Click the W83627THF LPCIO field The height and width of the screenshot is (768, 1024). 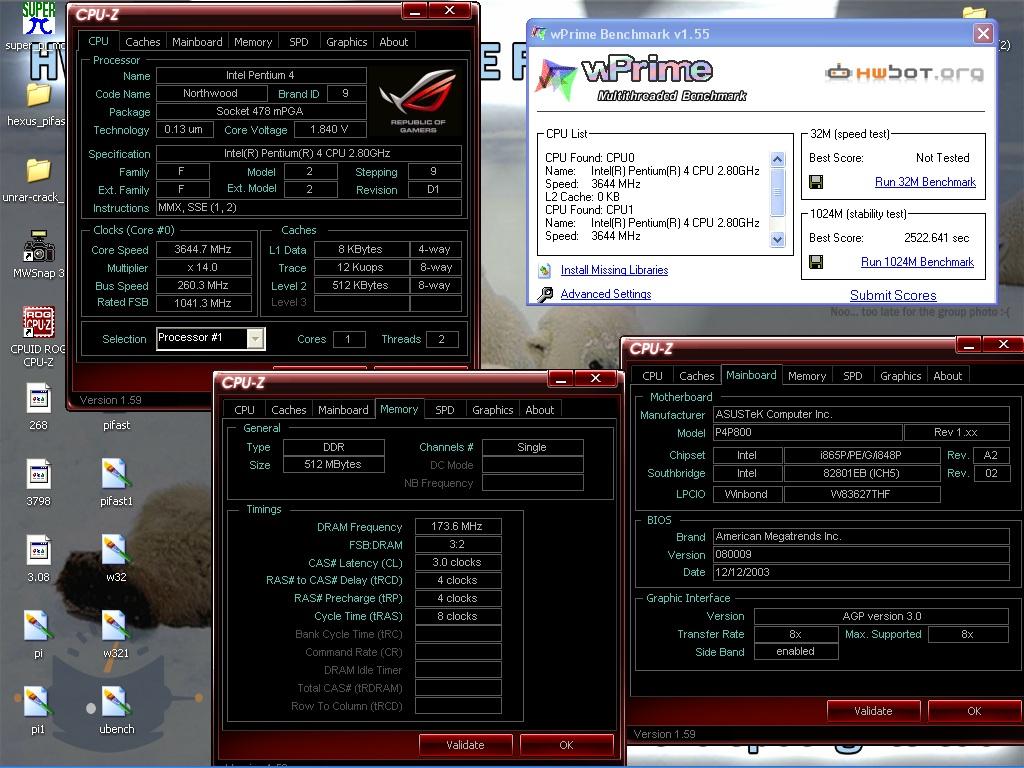pos(861,494)
